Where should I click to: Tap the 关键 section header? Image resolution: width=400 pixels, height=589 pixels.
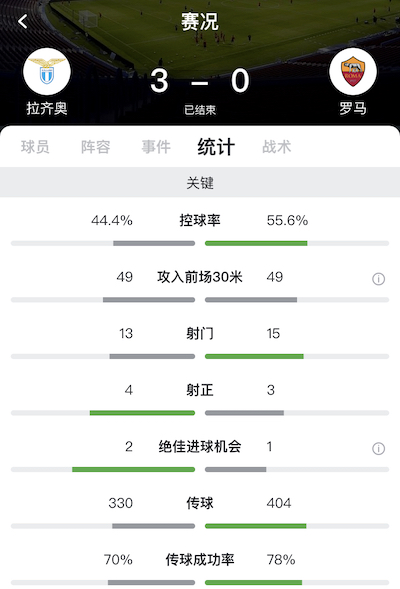tap(200, 183)
